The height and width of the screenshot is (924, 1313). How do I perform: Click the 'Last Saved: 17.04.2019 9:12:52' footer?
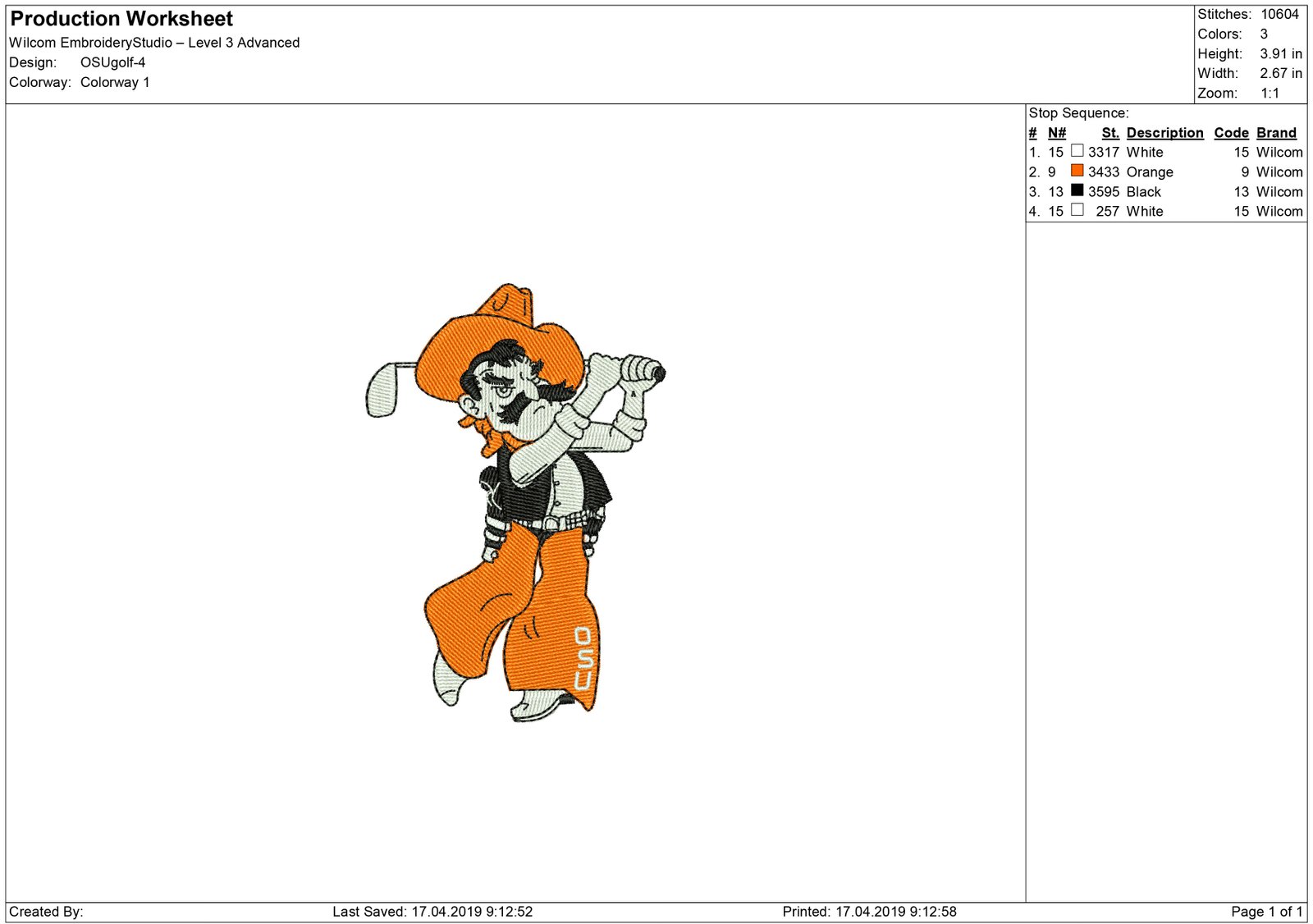pos(432,912)
